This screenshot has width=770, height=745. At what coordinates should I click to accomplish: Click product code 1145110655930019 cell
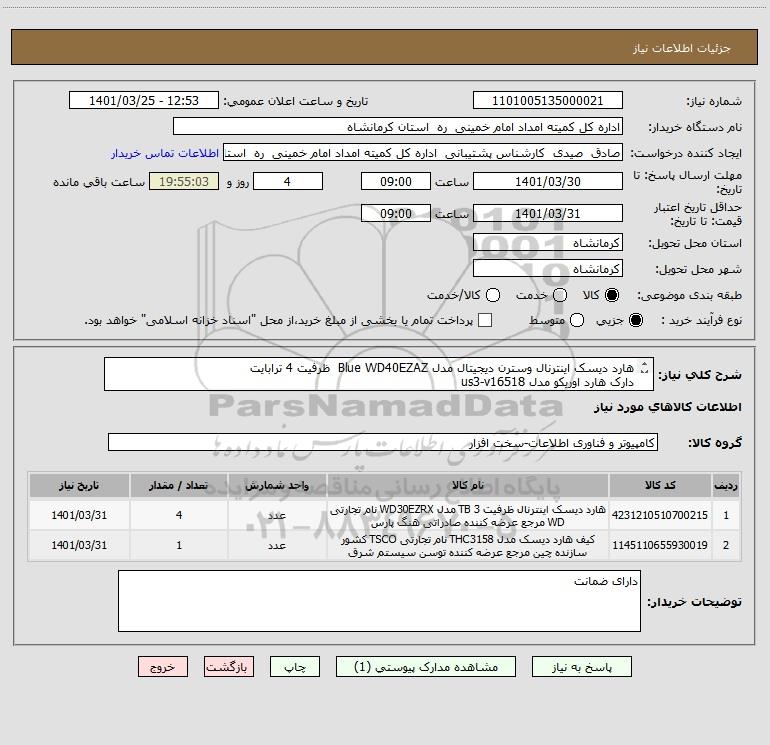tap(660, 545)
